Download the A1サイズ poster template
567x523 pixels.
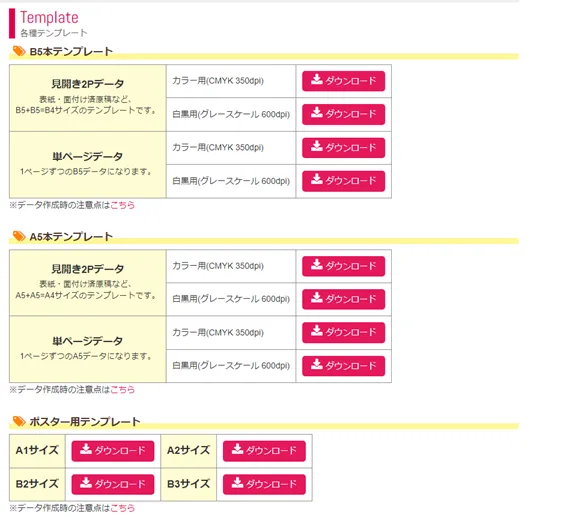click(113, 451)
